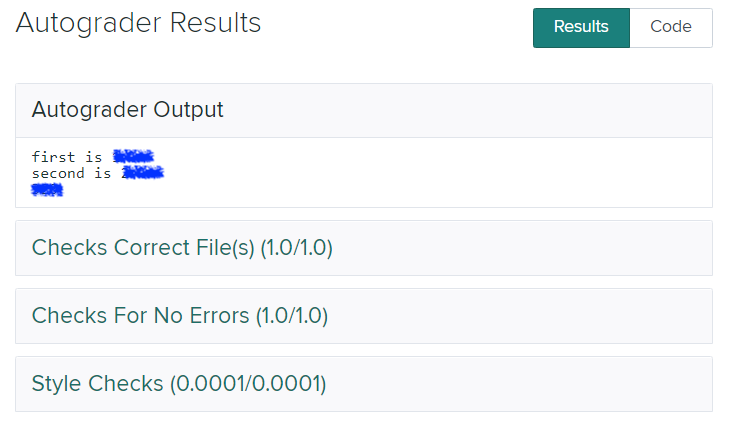737x436 pixels.
Task: Click the blue scribble after 'second is'
Action: click(x=143, y=173)
